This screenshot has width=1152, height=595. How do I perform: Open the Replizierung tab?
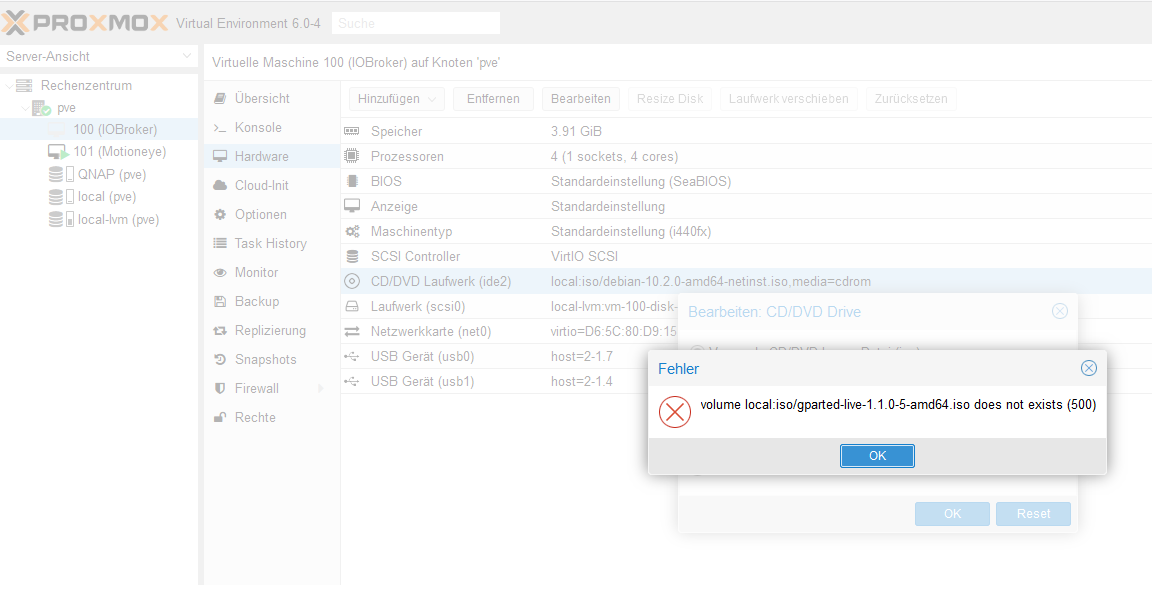tap(272, 331)
